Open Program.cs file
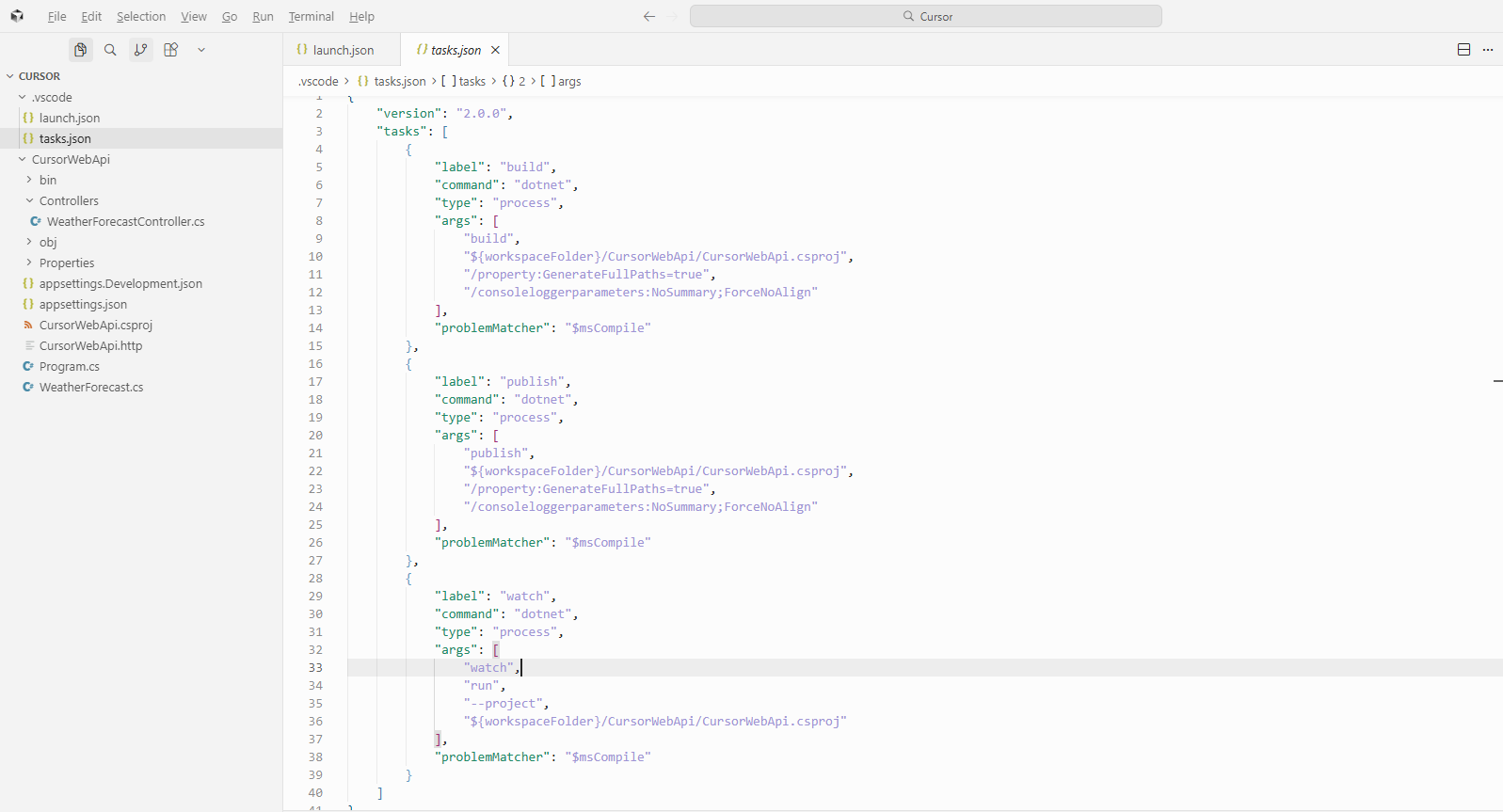This screenshot has width=1503, height=812. point(141,366)
